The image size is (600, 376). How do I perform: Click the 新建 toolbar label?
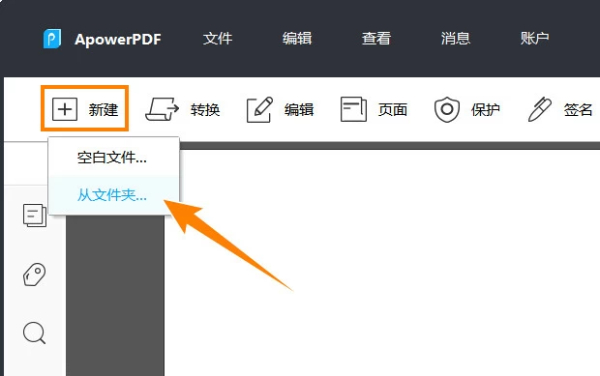coord(103,110)
